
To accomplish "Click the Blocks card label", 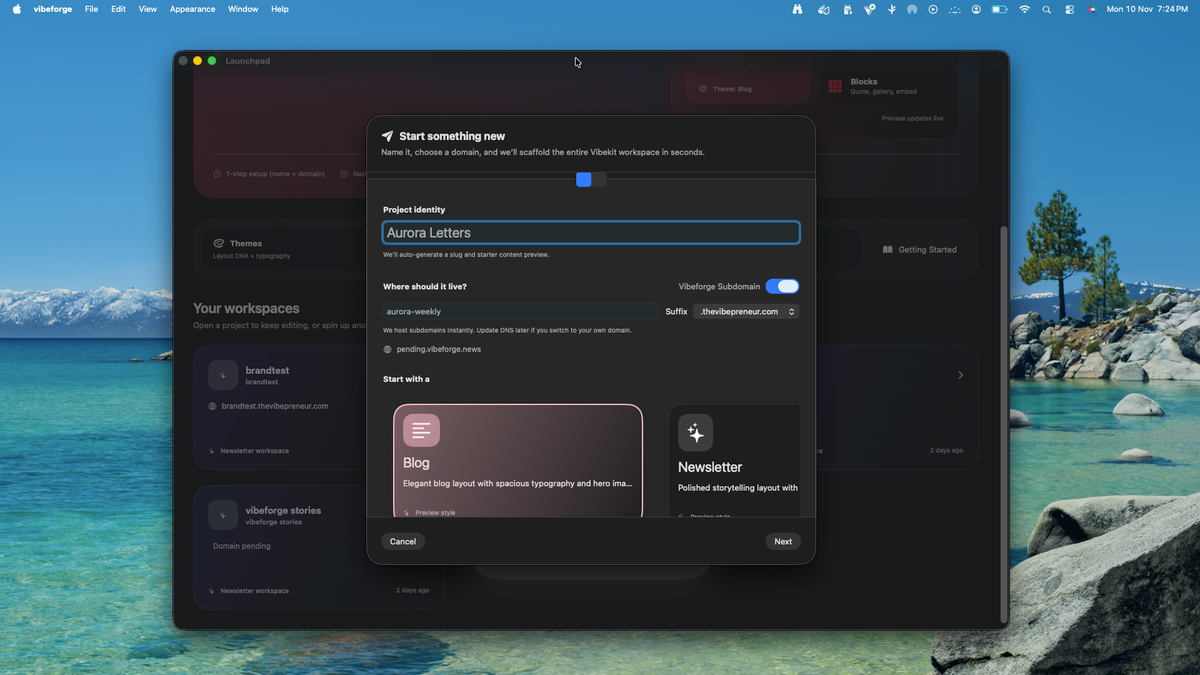I will tap(864, 82).
